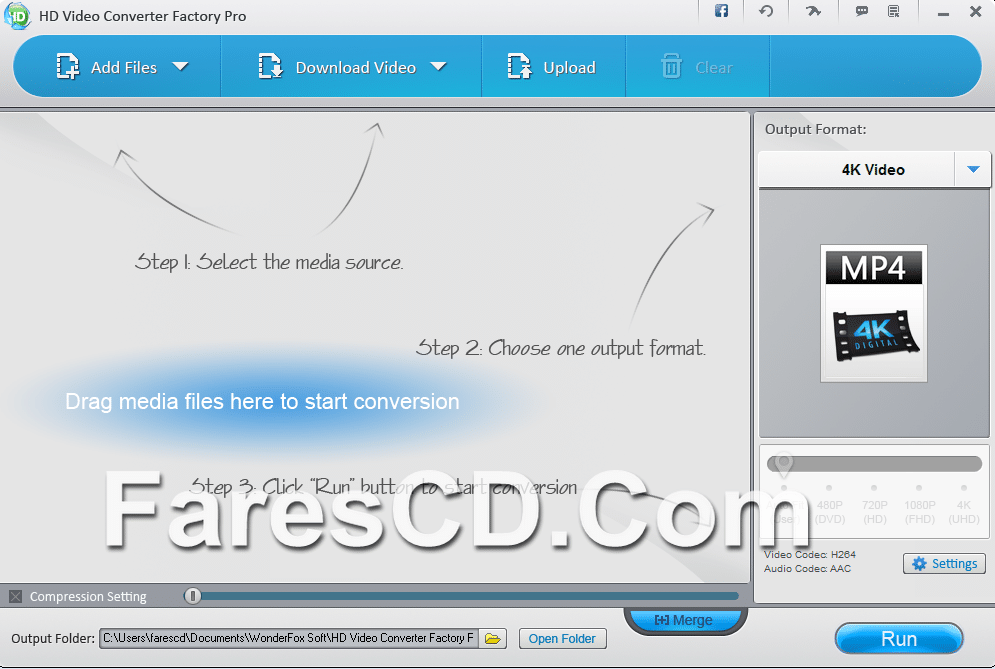The height and width of the screenshot is (669, 995).
Task: Click the Upload document-arrow icon
Action: (519, 67)
